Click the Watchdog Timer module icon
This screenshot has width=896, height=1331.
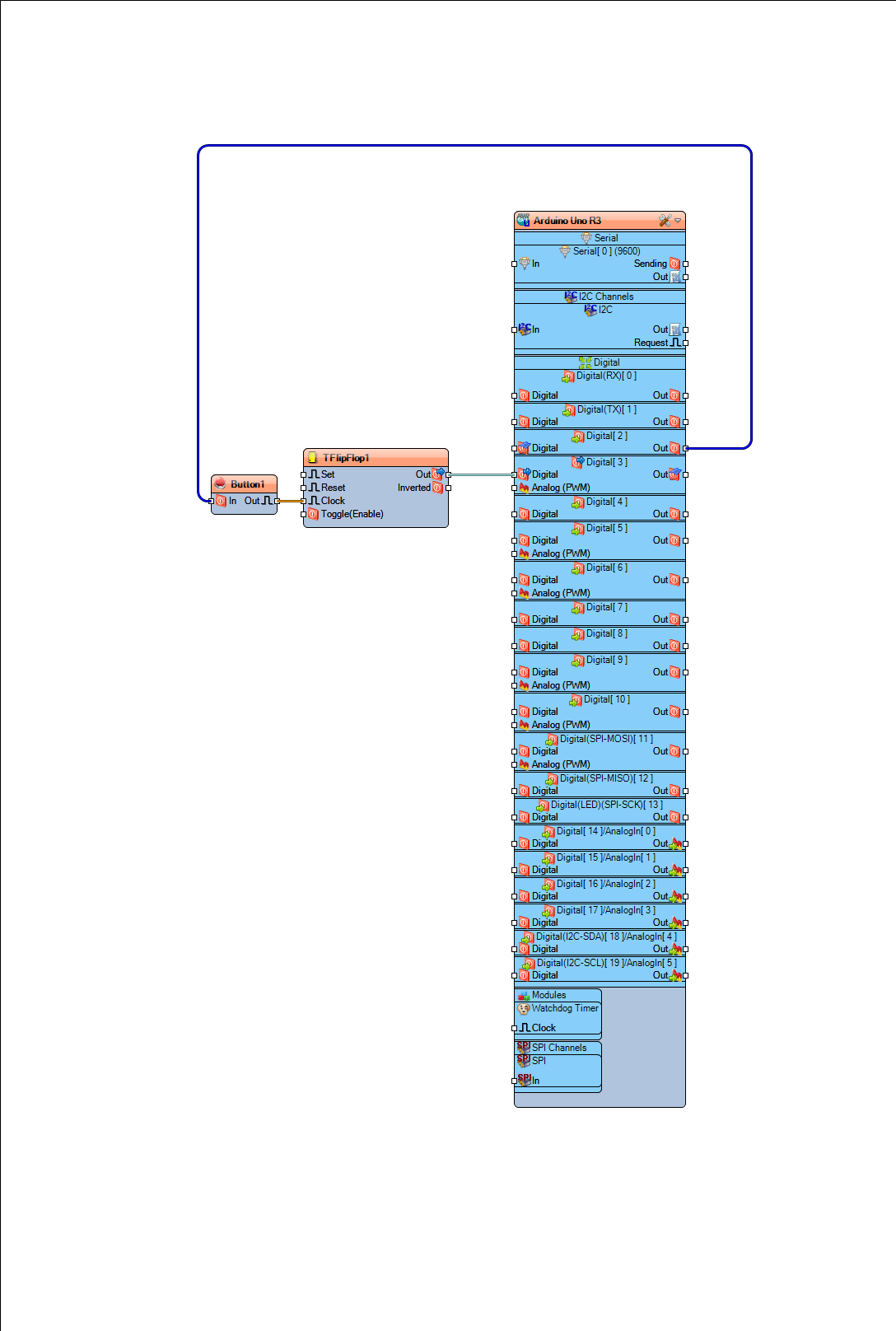[523, 1008]
